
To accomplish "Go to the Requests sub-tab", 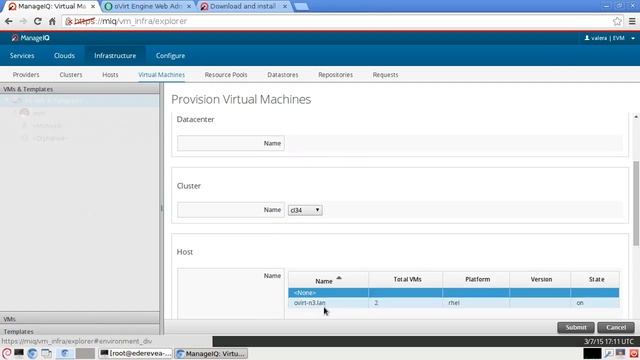I will click(x=385, y=75).
